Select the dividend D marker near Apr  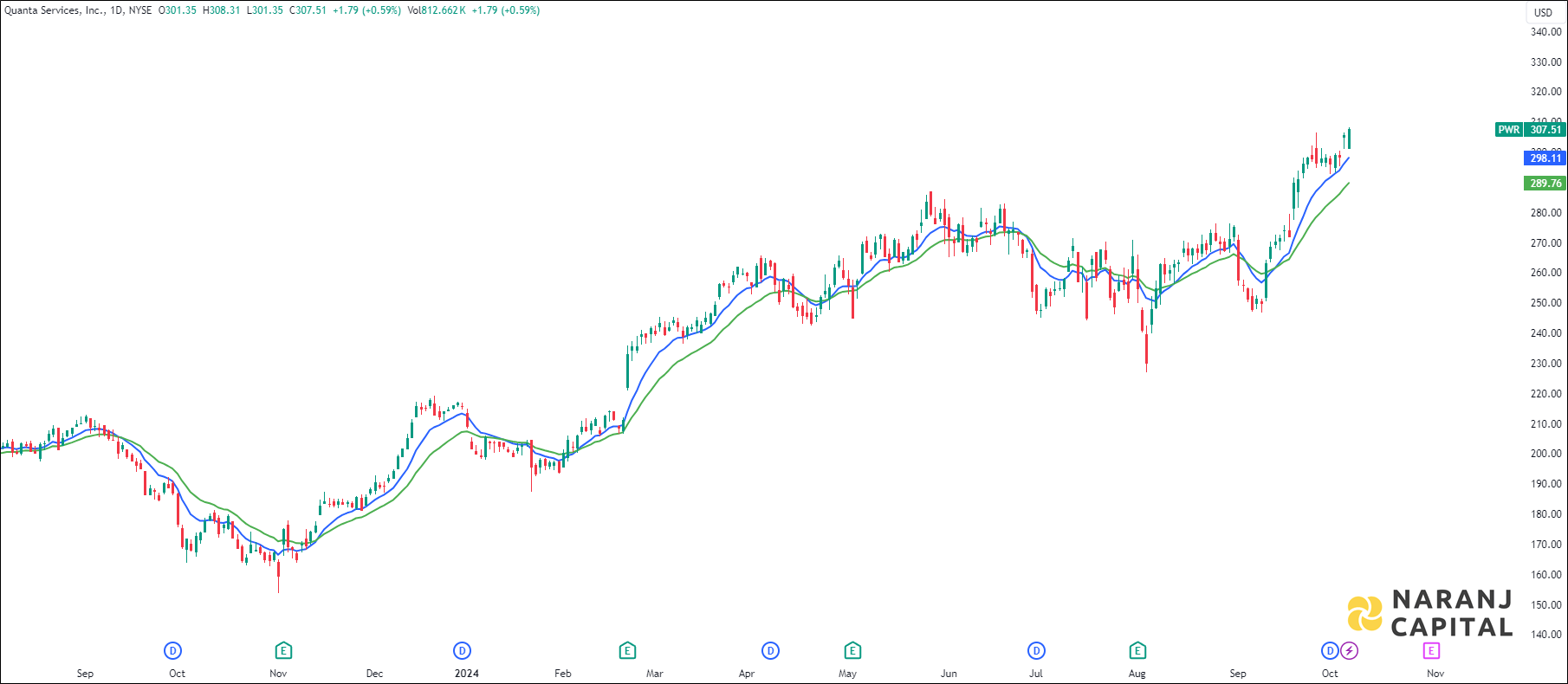(x=770, y=650)
